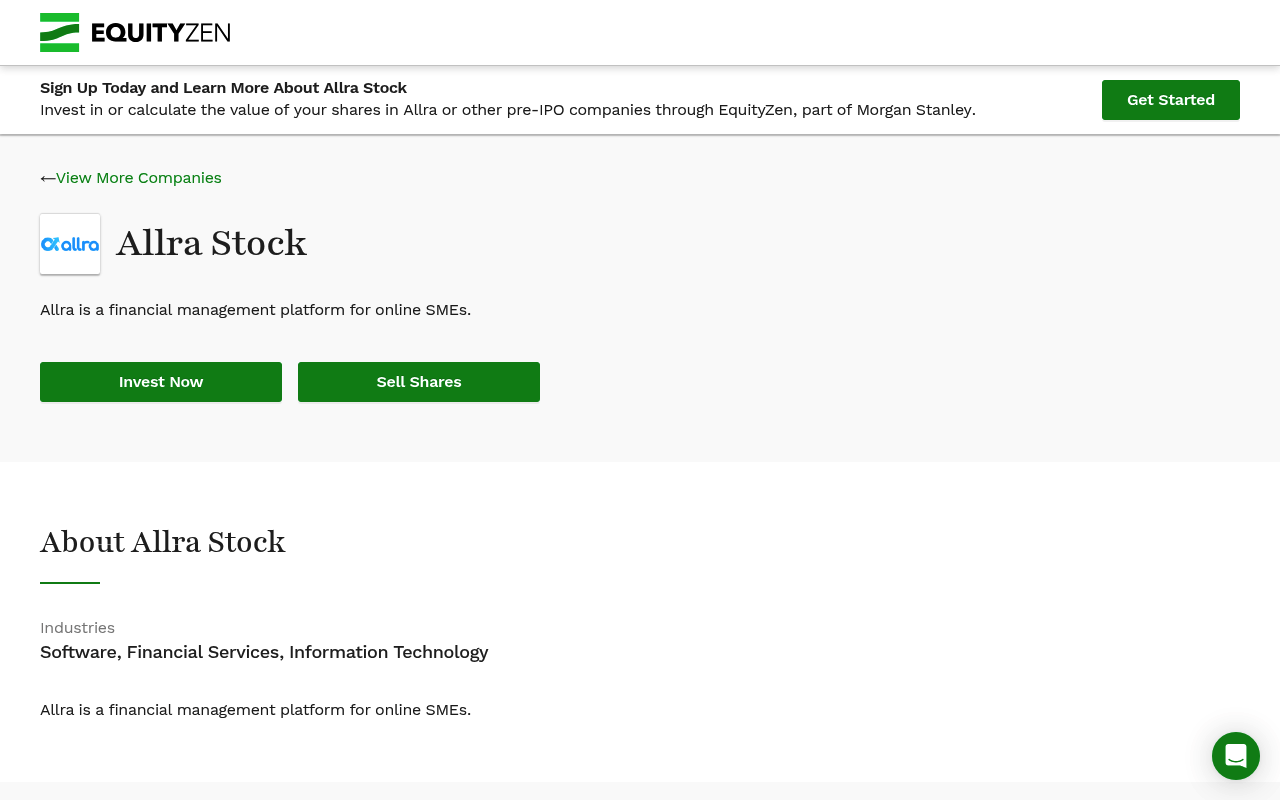
Task: Click the Allra description below the industries list
Action: pos(256,710)
